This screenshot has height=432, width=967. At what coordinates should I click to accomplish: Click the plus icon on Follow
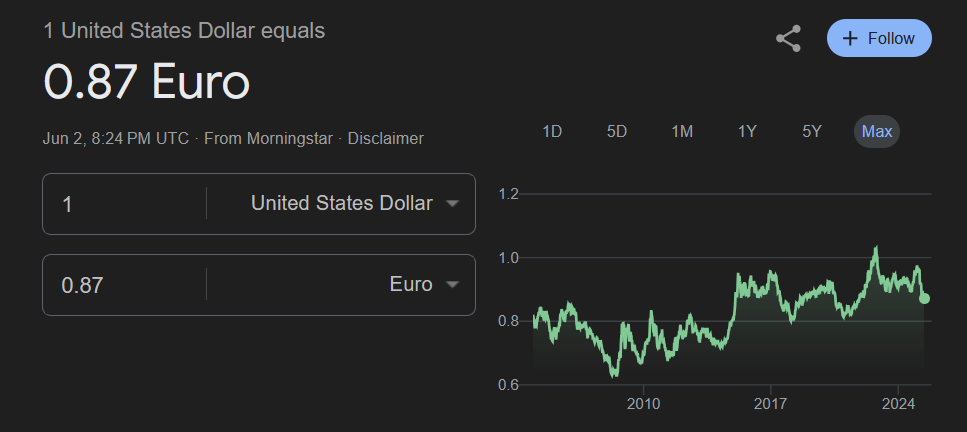(850, 38)
